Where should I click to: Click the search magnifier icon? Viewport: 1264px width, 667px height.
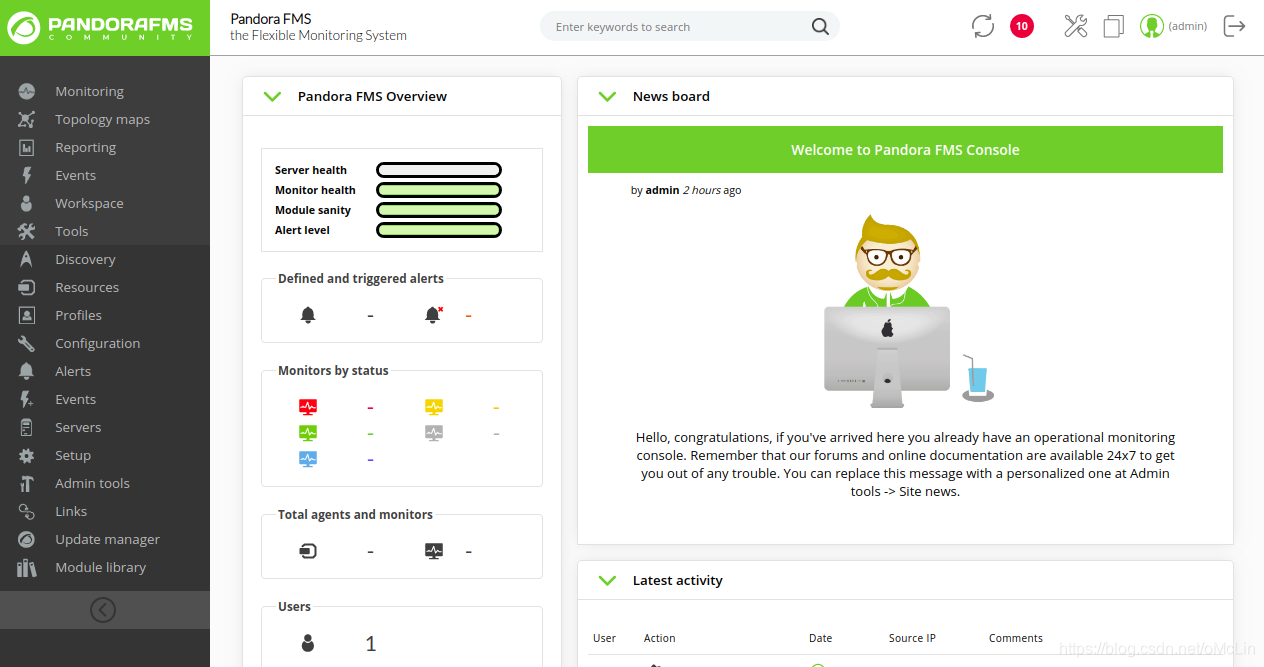tap(820, 27)
